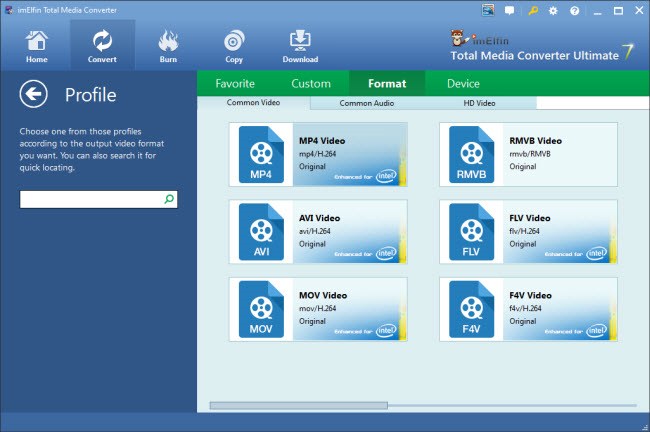Open the Common Audio sub-tab
The width and height of the screenshot is (650, 432).
[x=366, y=103]
